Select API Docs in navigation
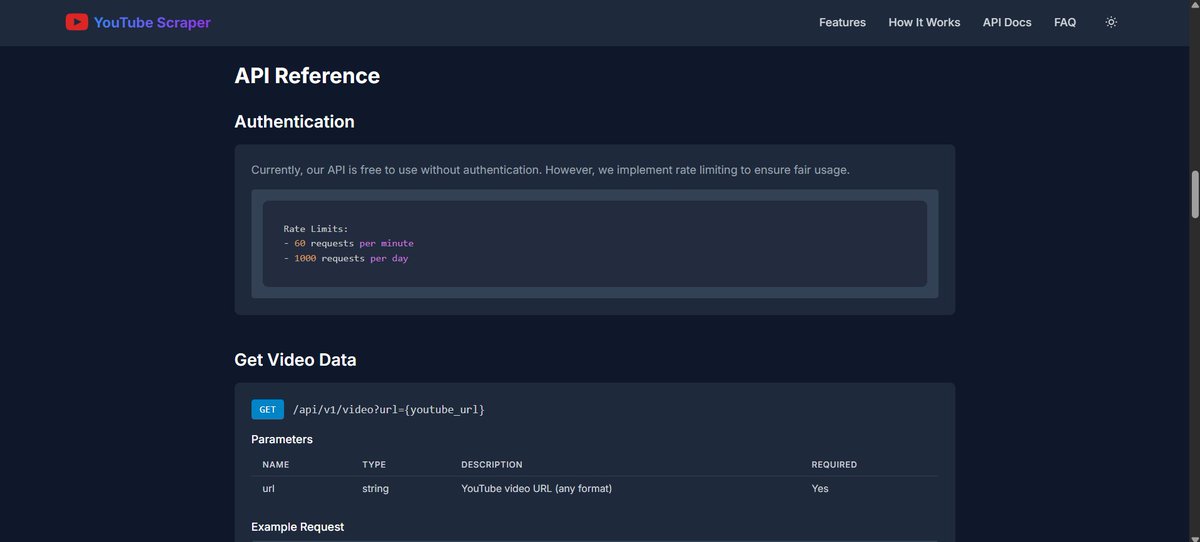This screenshot has height=542, width=1200. (x=1007, y=22)
